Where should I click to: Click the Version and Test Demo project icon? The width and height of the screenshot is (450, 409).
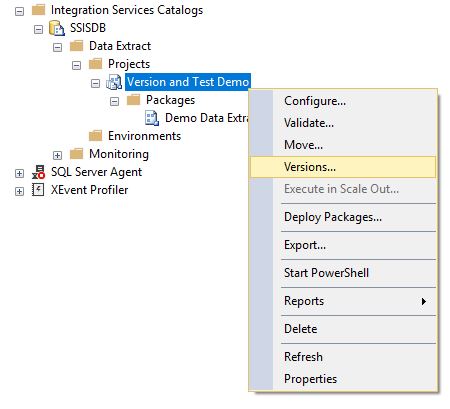pos(114,82)
